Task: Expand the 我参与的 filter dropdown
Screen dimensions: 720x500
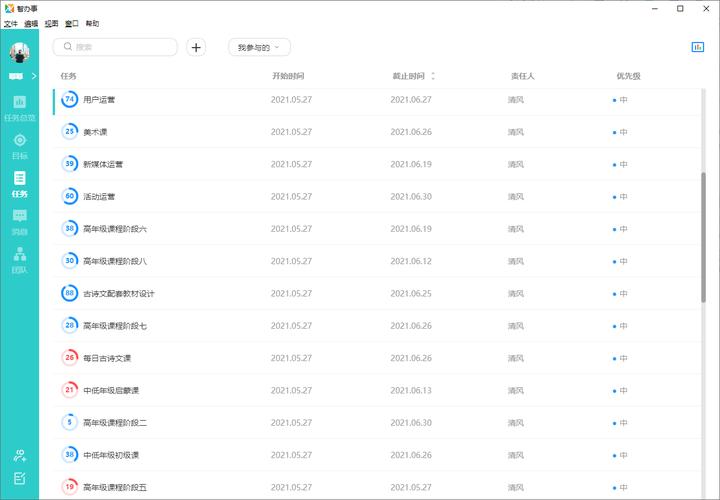Action: pos(259,47)
